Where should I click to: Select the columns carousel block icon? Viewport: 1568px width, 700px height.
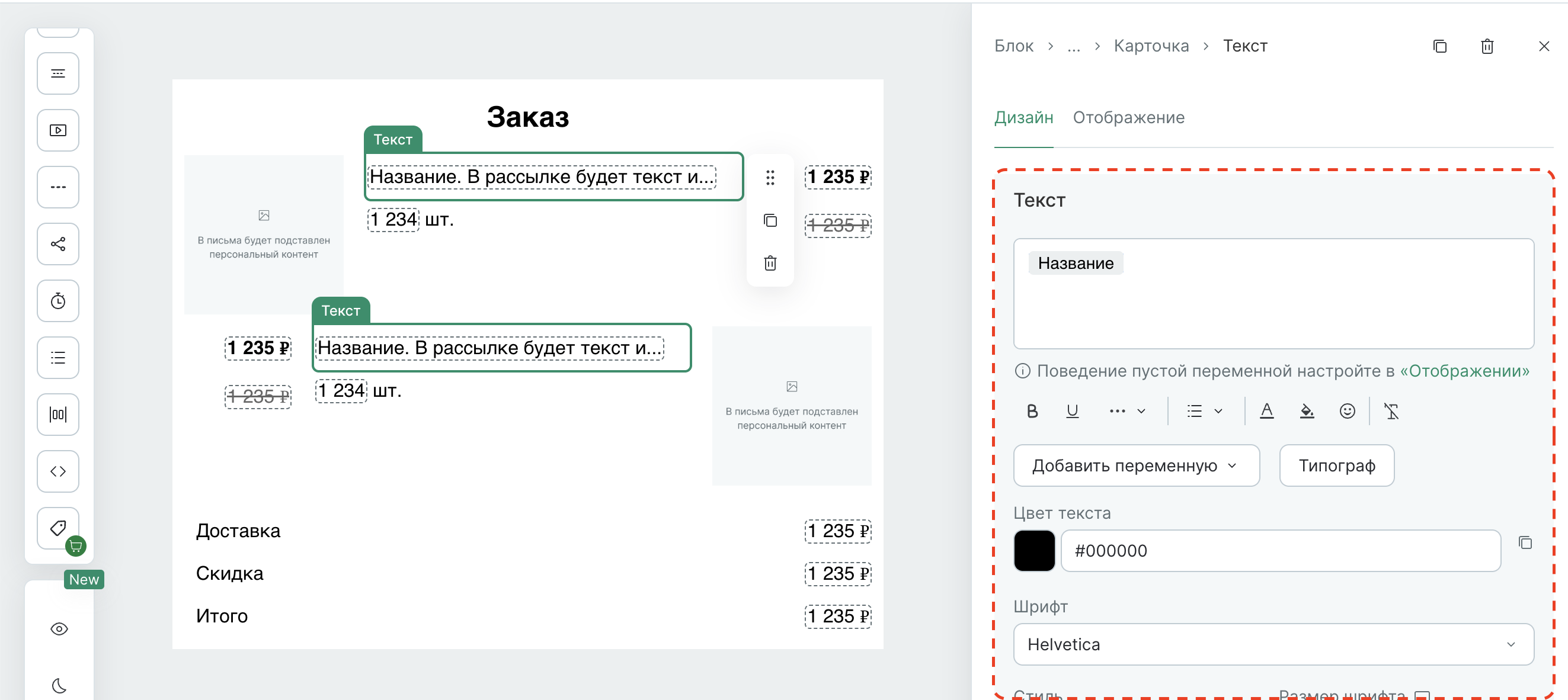(58, 415)
